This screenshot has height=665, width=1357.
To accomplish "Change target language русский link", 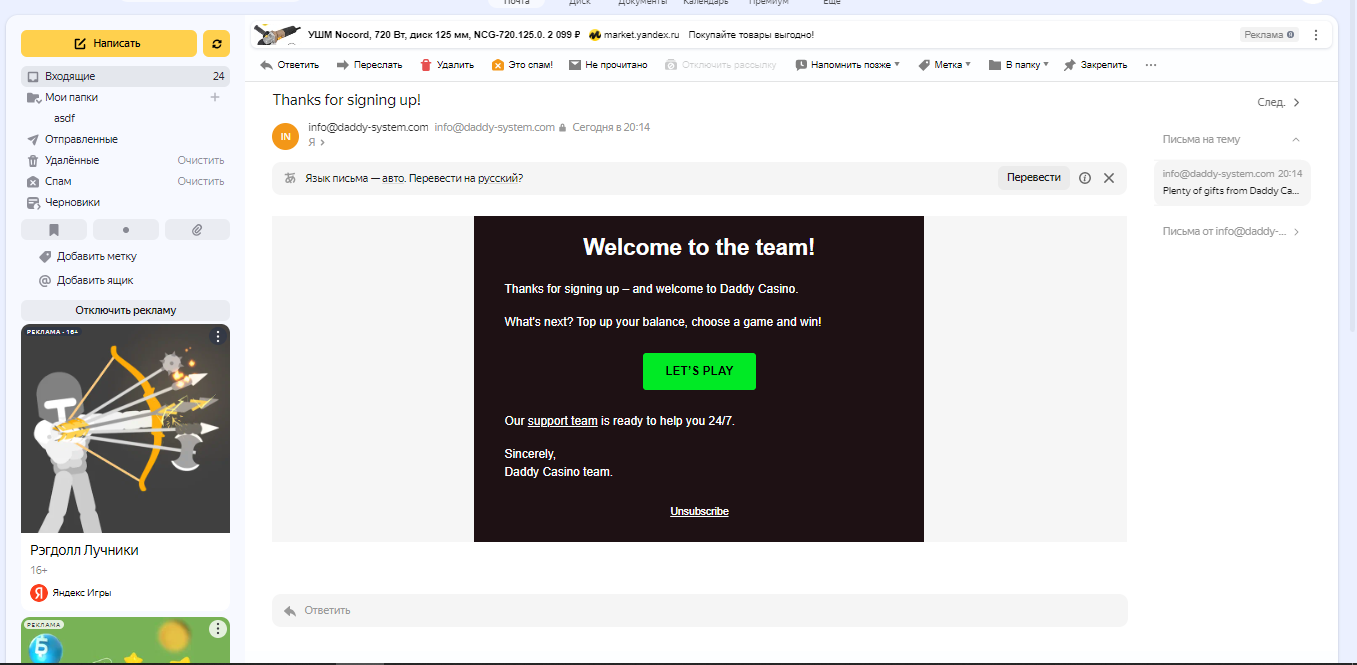I will coord(496,179).
